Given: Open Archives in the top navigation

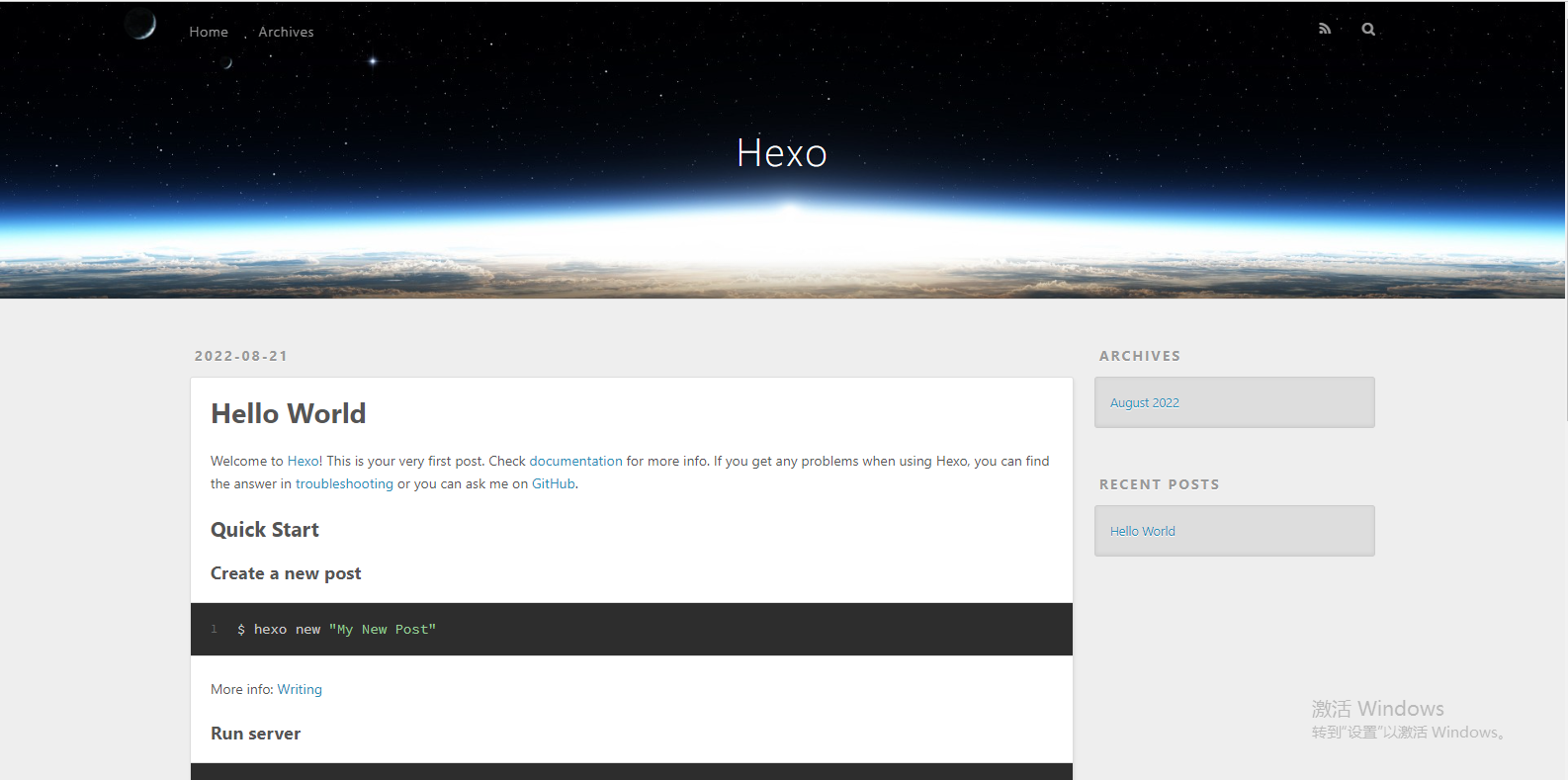Looking at the screenshot, I should tap(286, 32).
